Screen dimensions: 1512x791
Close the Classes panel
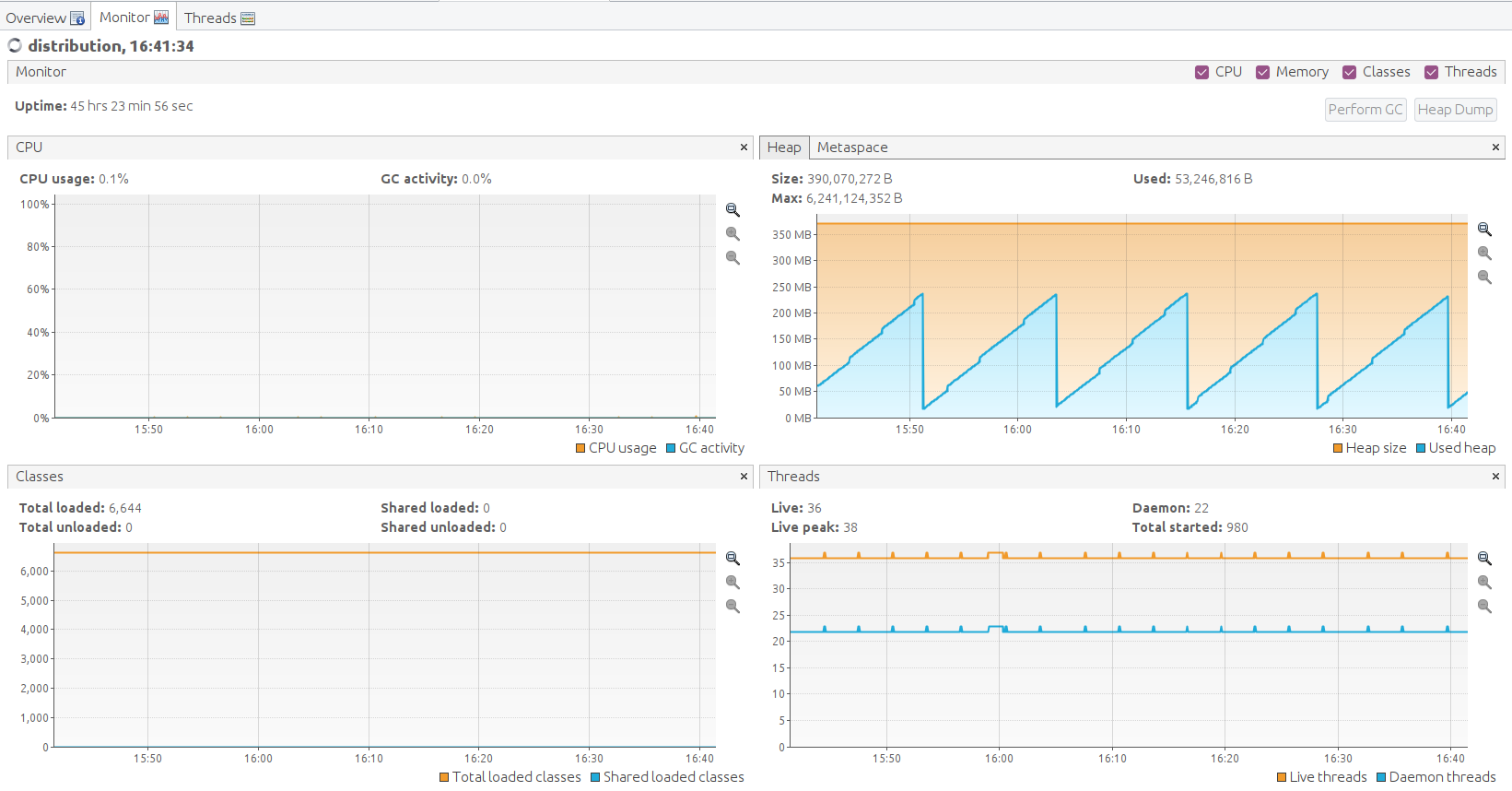[x=744, y=477]
